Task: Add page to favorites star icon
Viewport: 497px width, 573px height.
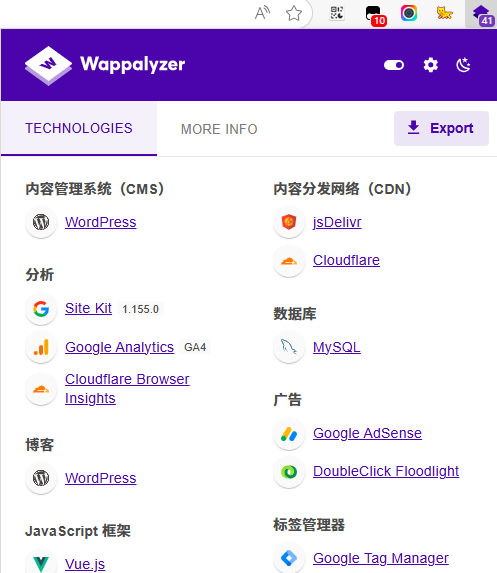Action: (x=294, y=14)
